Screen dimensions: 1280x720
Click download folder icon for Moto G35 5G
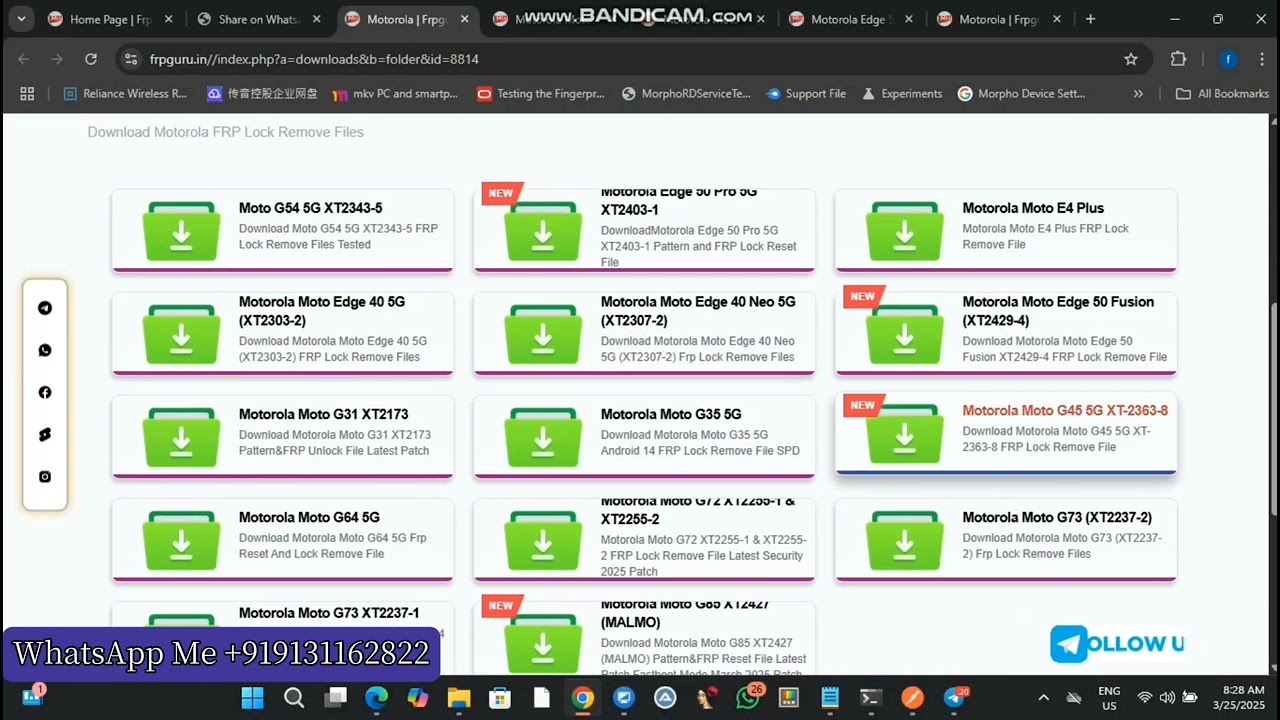coord(543,437)
